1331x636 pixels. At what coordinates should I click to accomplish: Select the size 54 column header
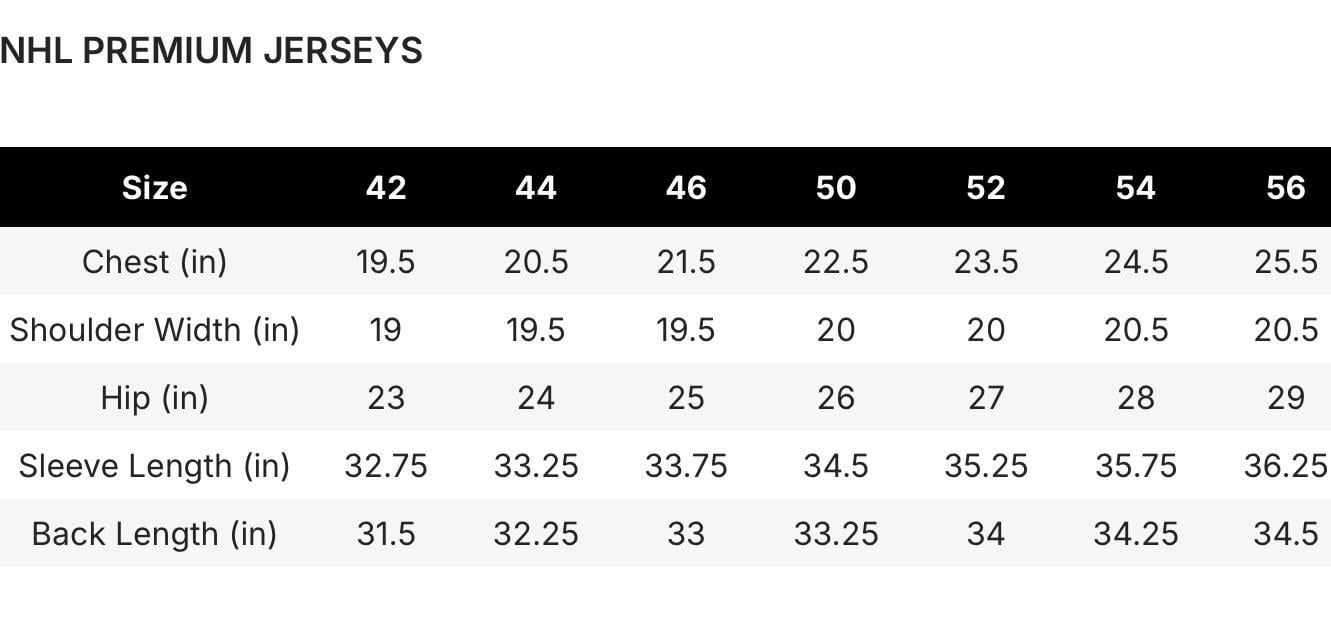click(1136, 188)
